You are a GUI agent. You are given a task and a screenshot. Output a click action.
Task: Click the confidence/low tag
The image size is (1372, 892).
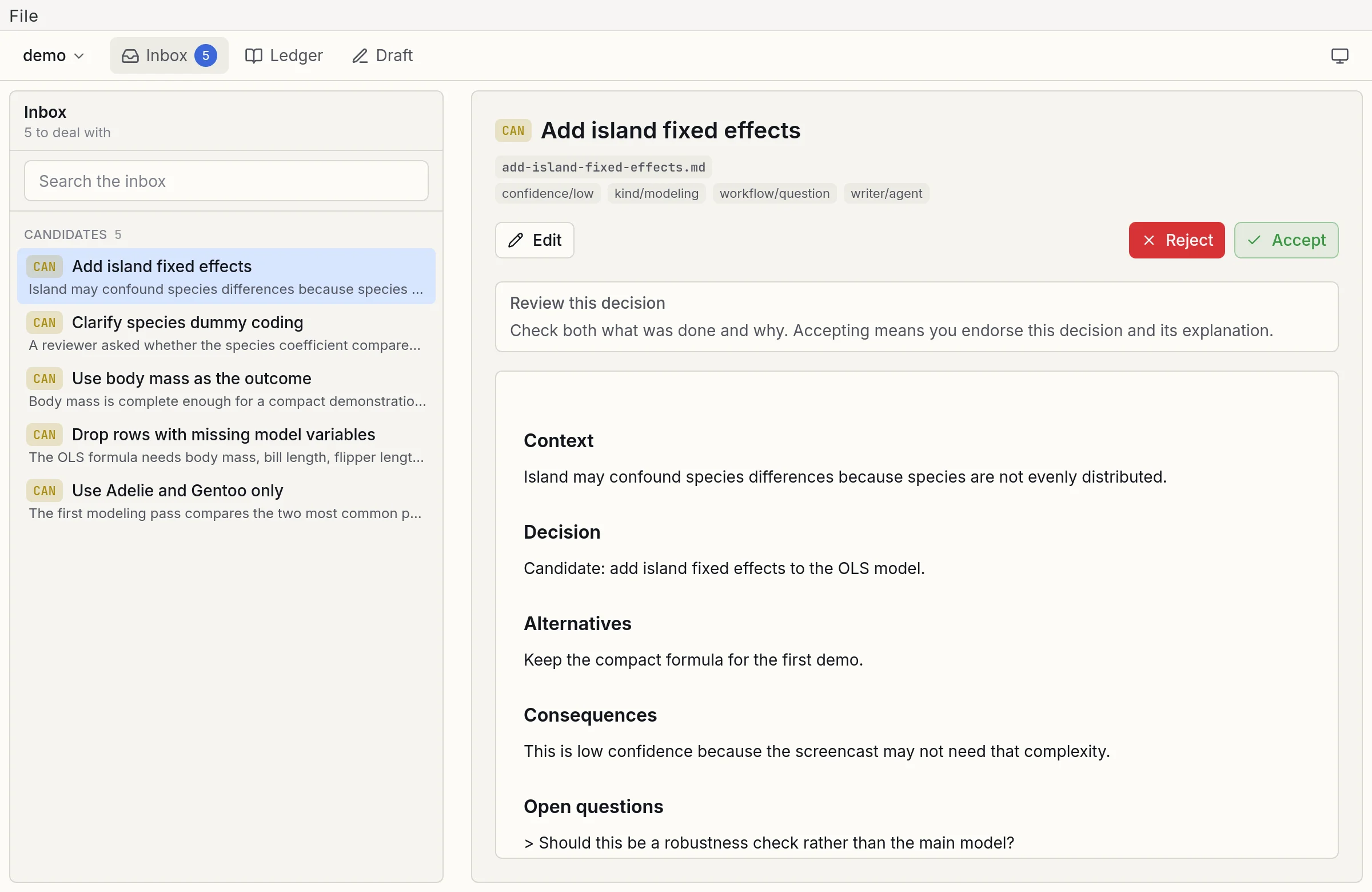[x=547, y=193]
